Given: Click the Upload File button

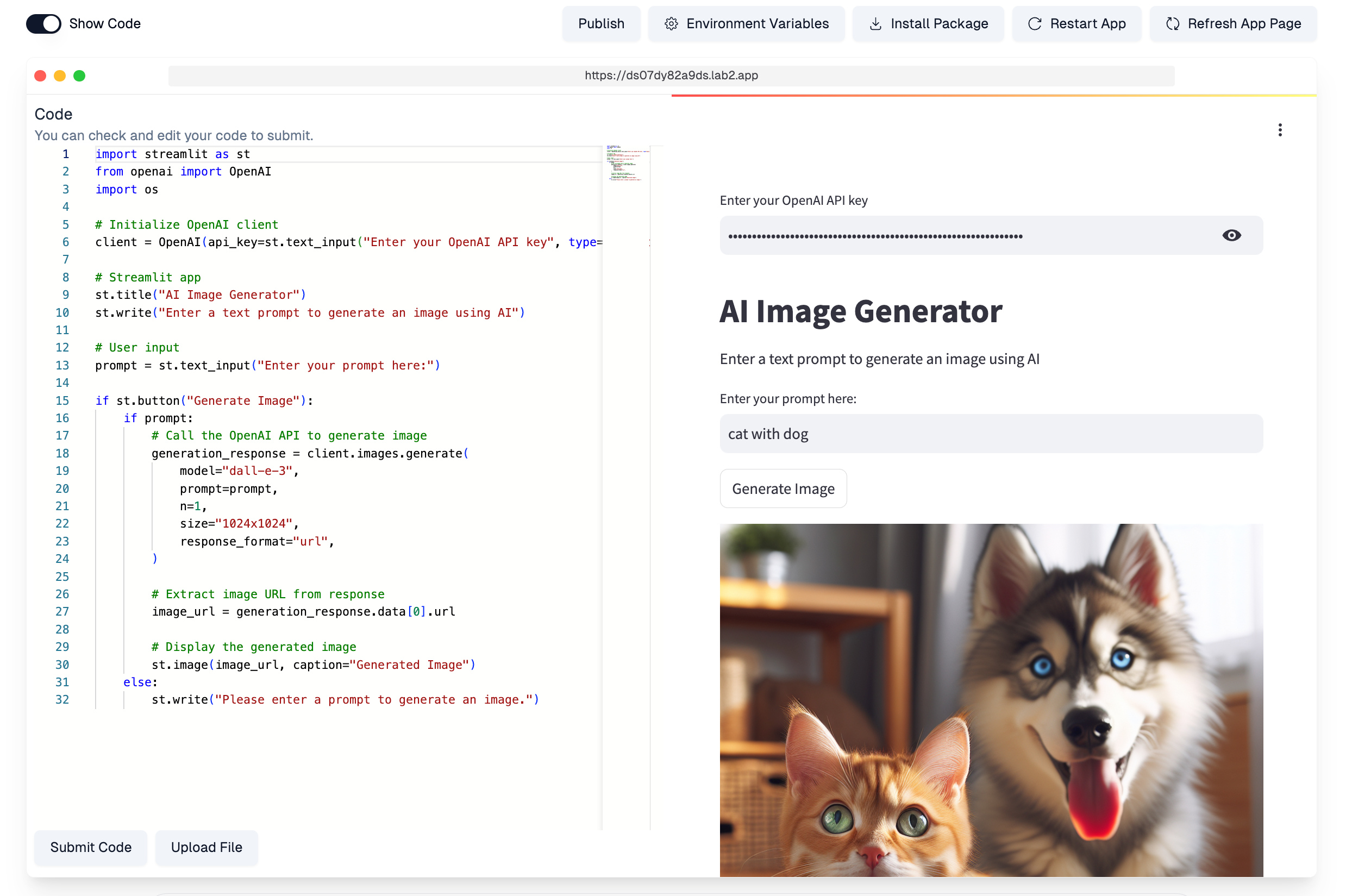Looking at the screenshot, I should (206, 848).
